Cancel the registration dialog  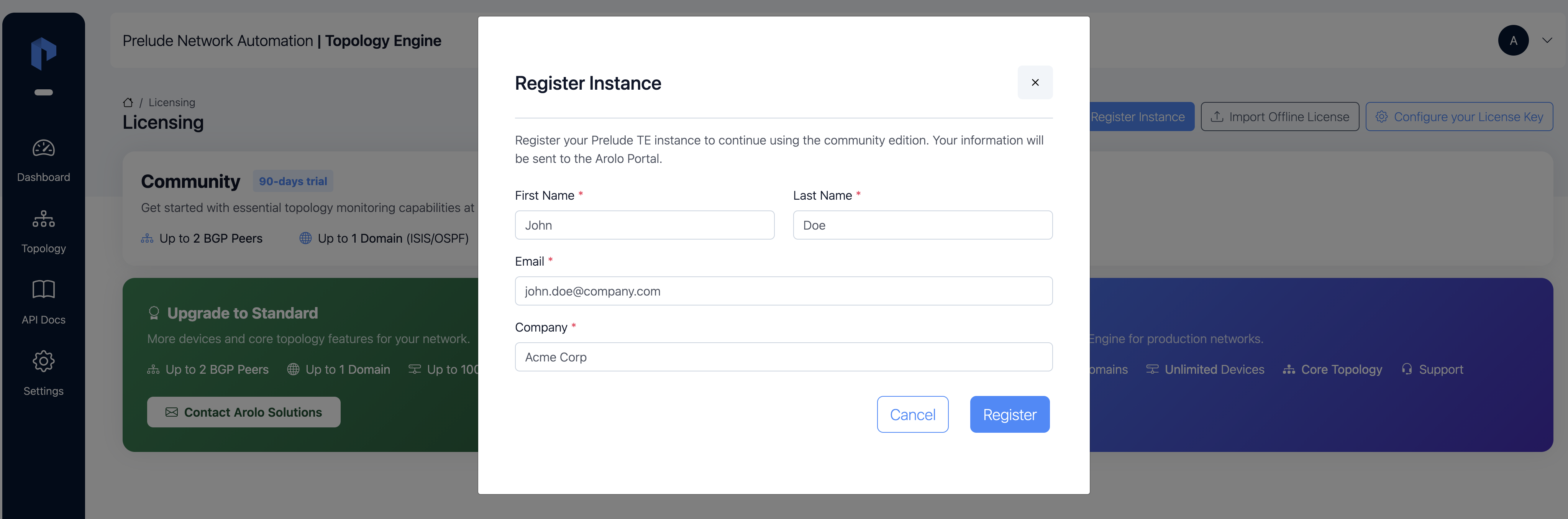pyautogui.click(x=912, y=414)
